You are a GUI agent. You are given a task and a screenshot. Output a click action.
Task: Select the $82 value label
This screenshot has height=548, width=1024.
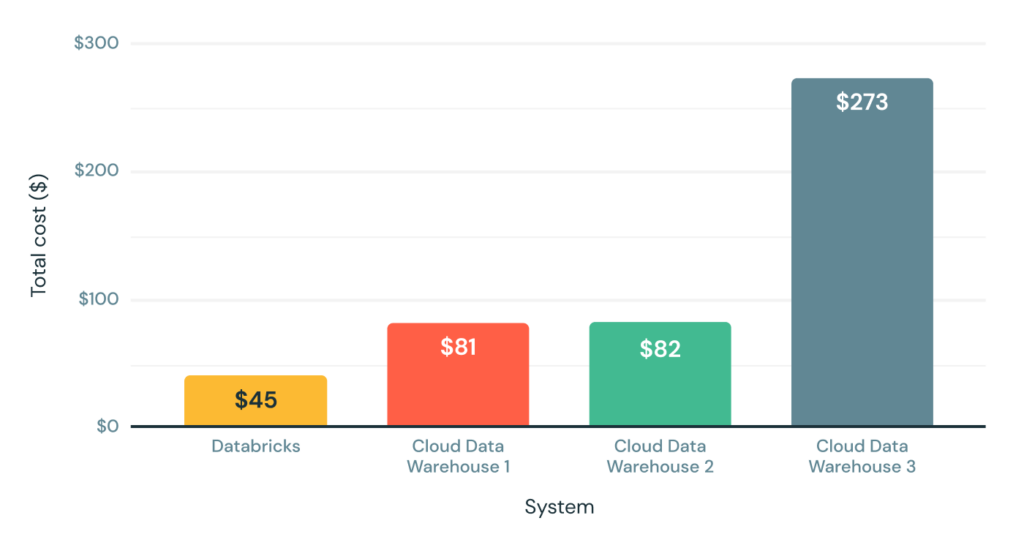tap(660, 349)
